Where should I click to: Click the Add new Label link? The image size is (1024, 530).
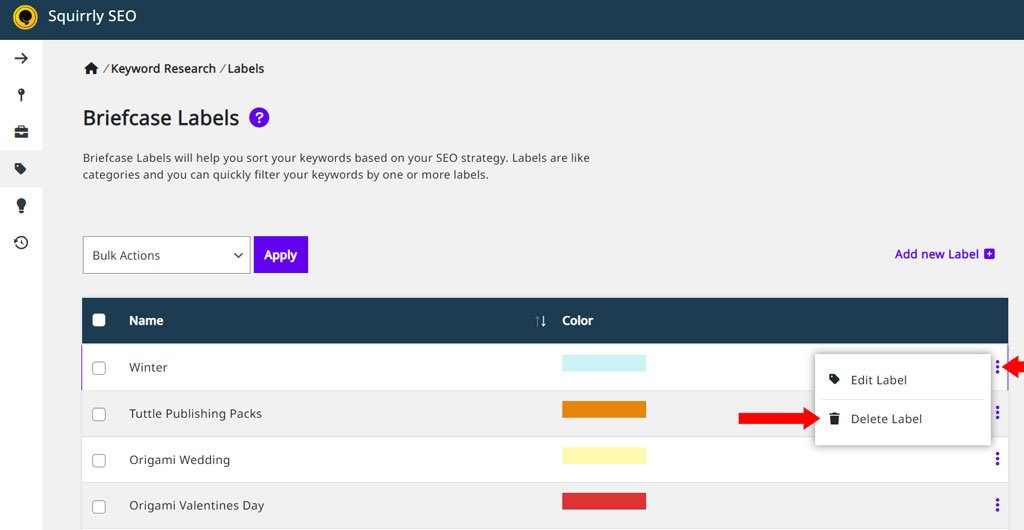(936, 254)
